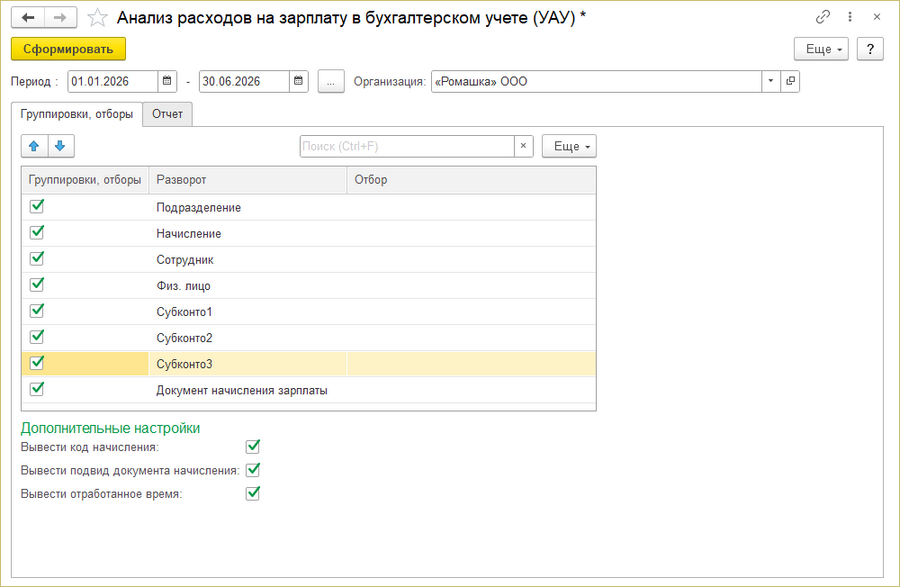Select the Физ. лицо row text
900x587 pixels.
pos(184,286)
